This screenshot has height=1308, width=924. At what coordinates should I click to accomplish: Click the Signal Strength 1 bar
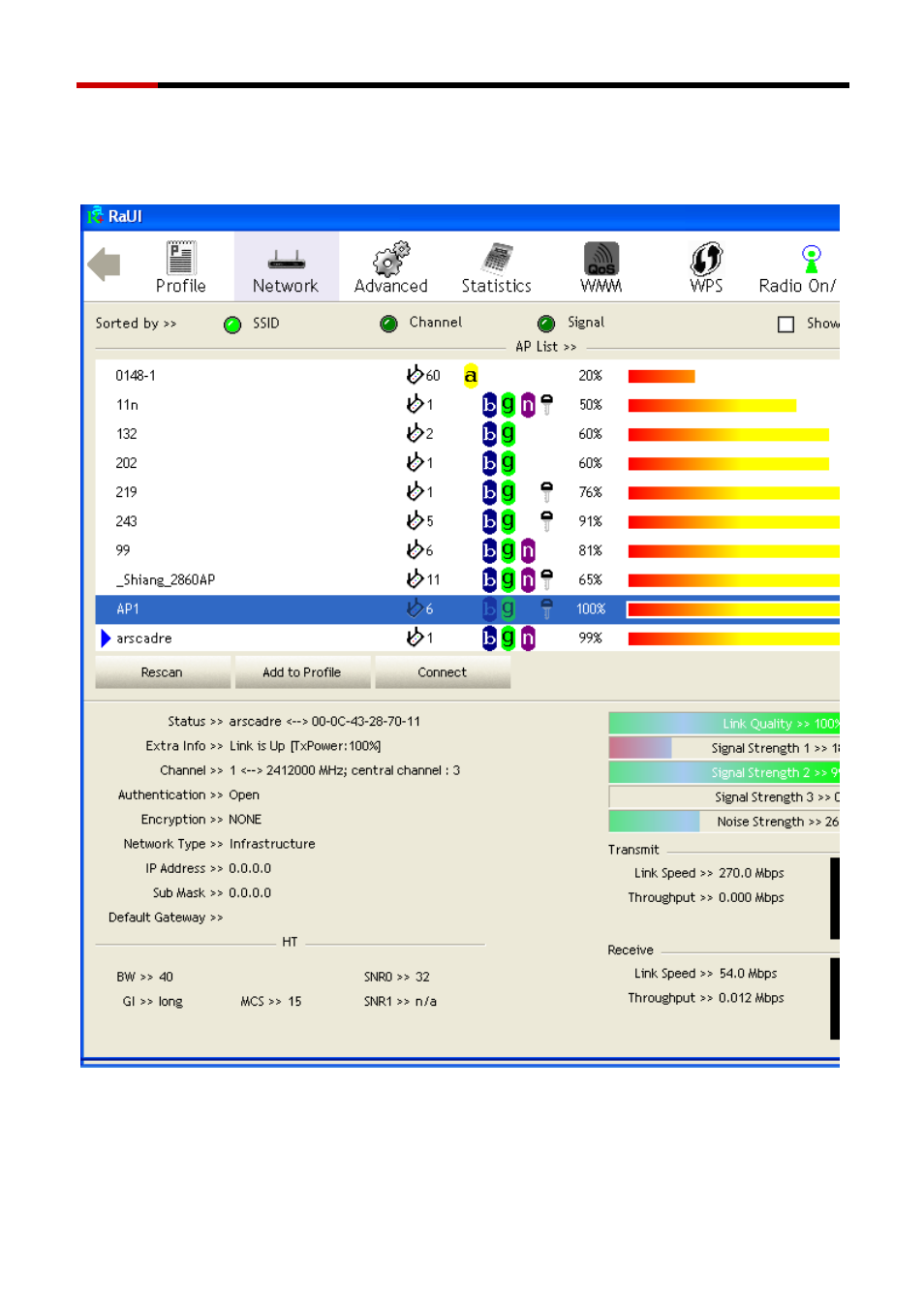pos(724,748)
